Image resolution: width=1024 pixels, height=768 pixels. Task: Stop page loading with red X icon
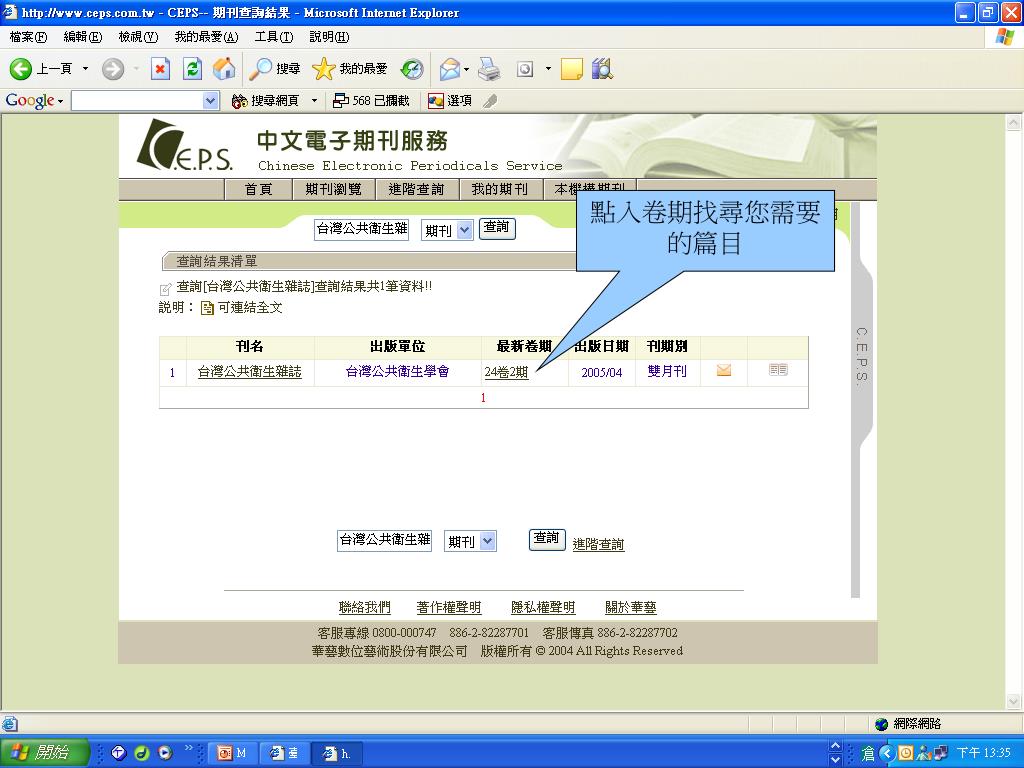click(160, 69)
